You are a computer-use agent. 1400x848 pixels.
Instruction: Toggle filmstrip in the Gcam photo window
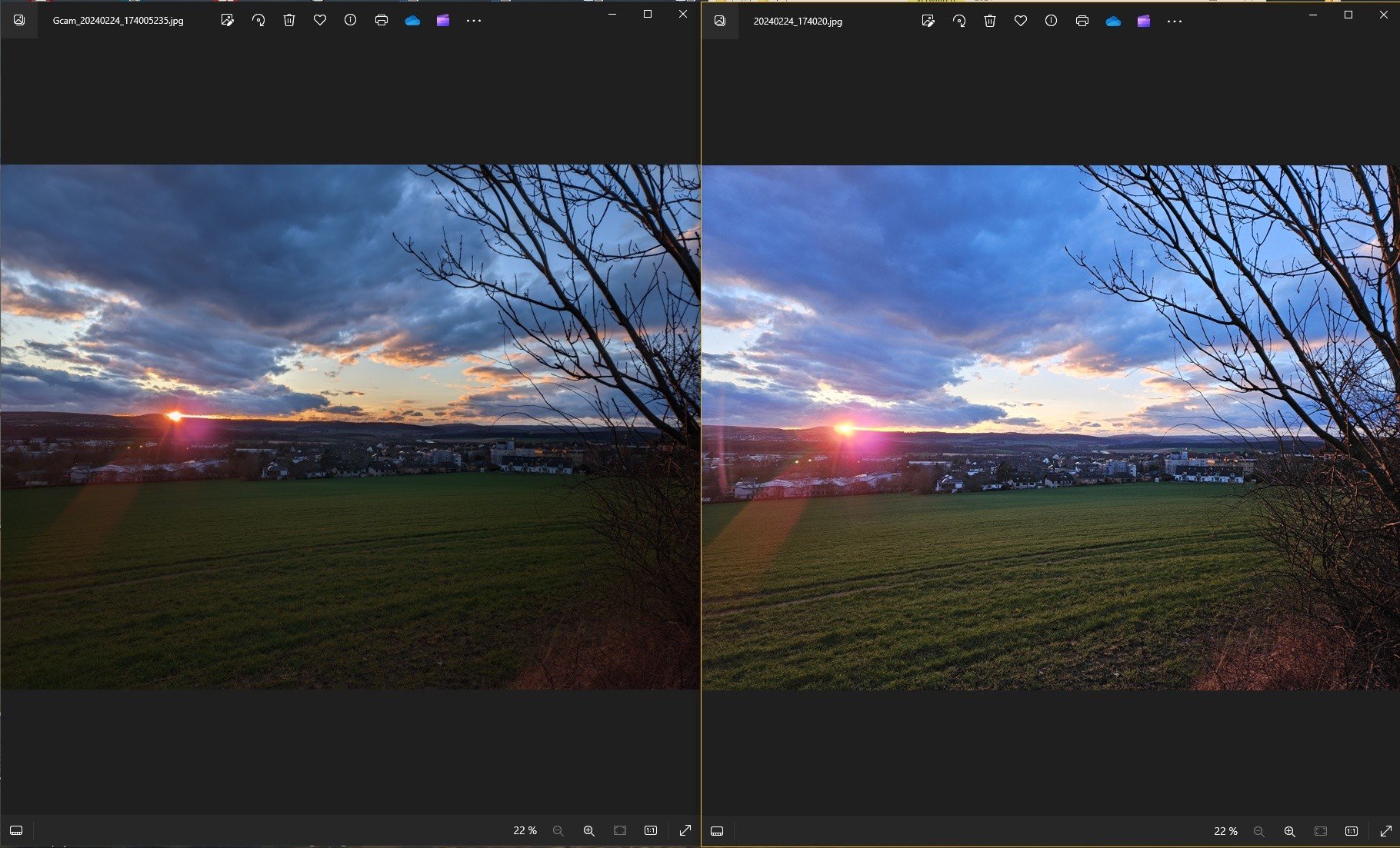click(x=16, y=830)
